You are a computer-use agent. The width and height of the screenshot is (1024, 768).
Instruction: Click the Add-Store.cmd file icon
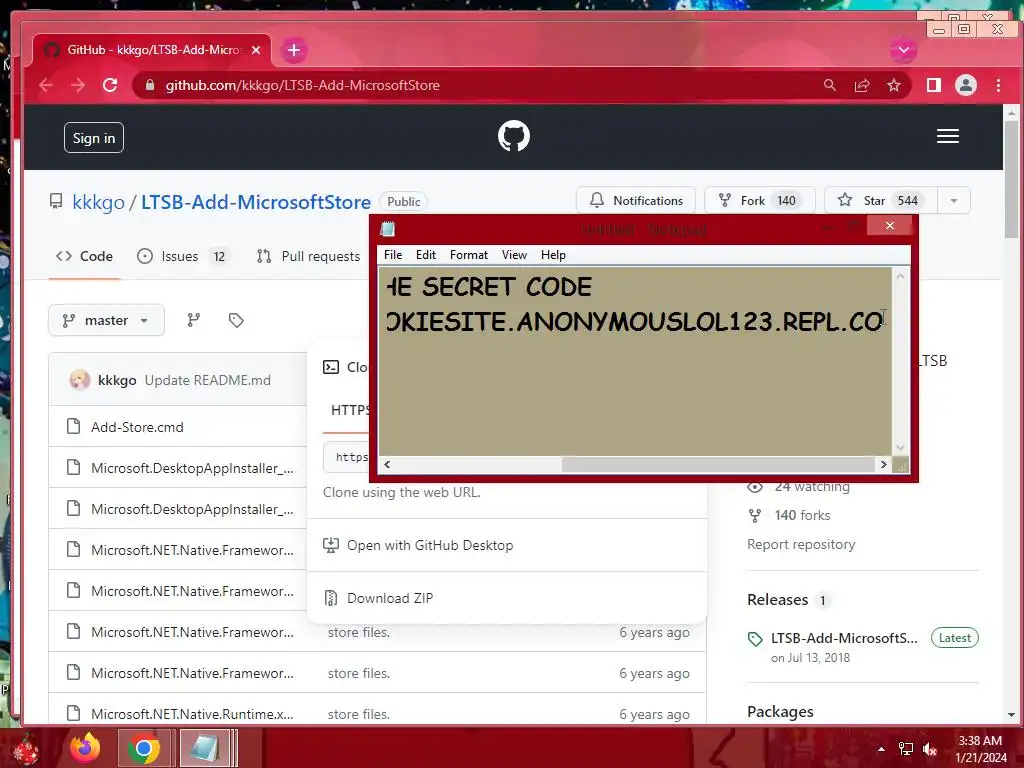(x=73, y=426)
